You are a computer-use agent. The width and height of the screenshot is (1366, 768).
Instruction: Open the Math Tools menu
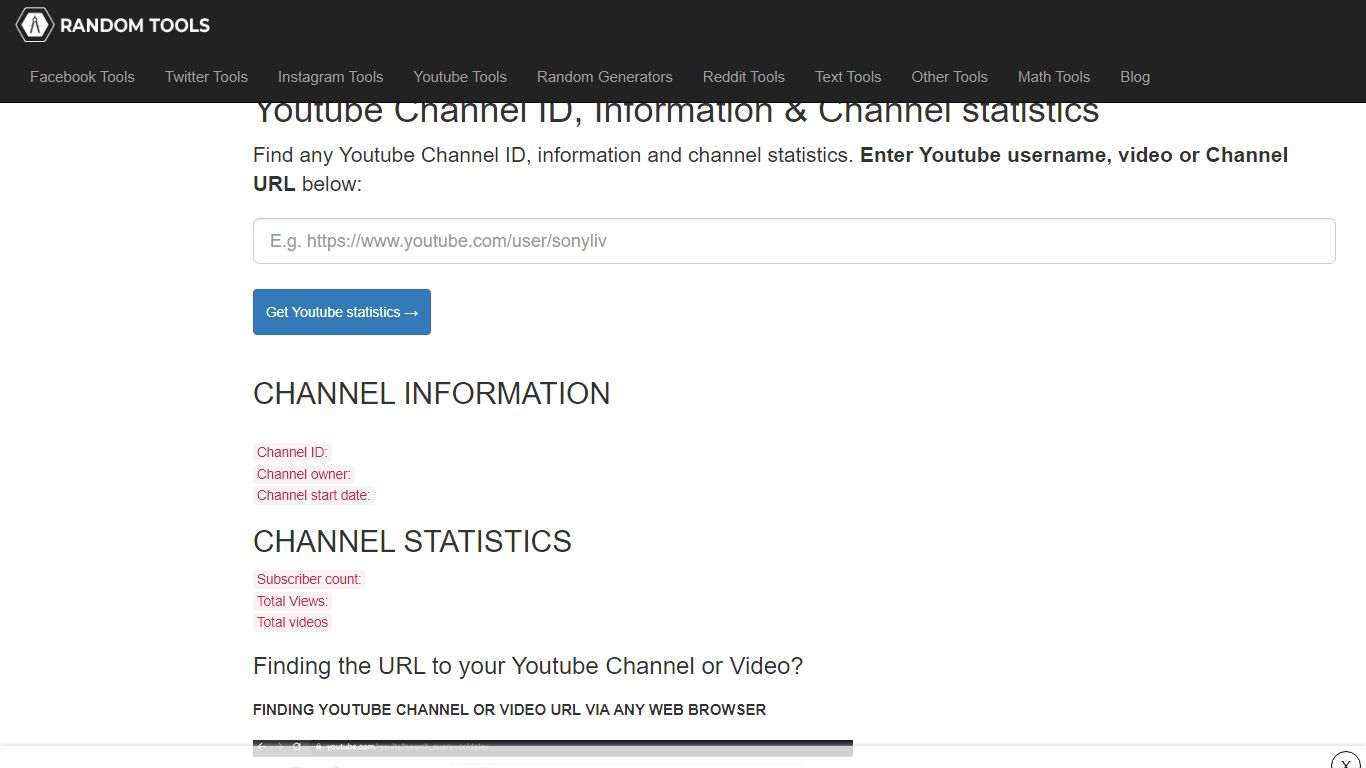point(1054,77)
